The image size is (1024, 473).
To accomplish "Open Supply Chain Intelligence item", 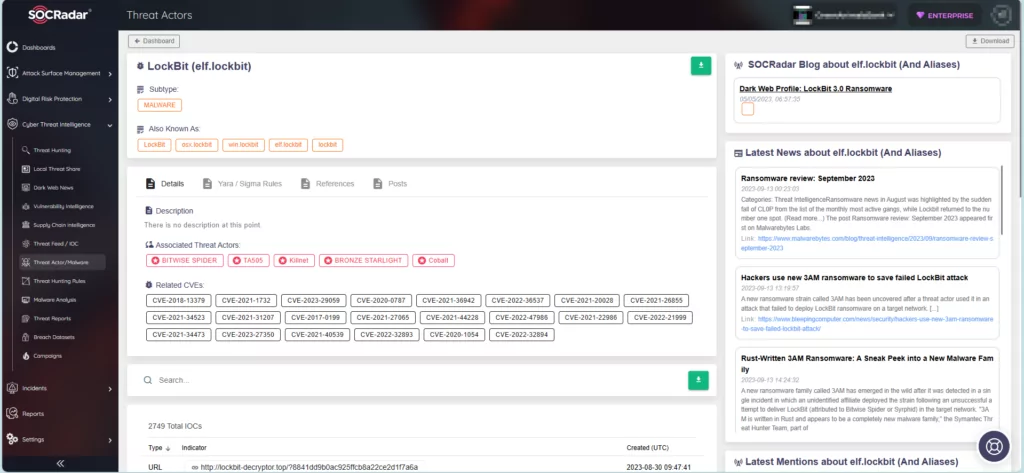I will point(64,225).
